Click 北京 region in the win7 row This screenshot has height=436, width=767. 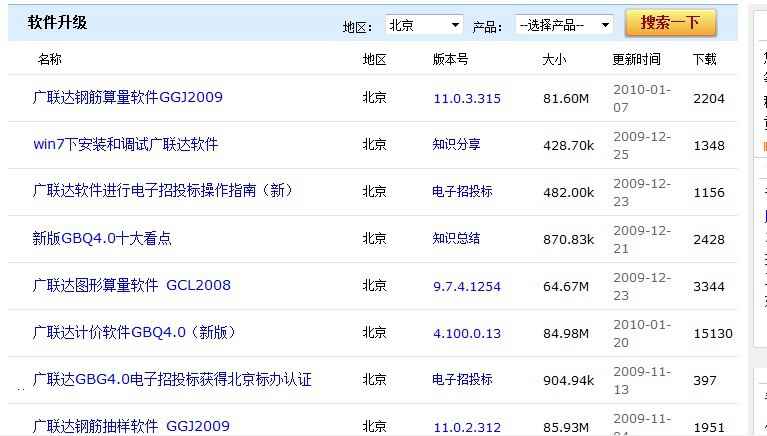(375, 144)
